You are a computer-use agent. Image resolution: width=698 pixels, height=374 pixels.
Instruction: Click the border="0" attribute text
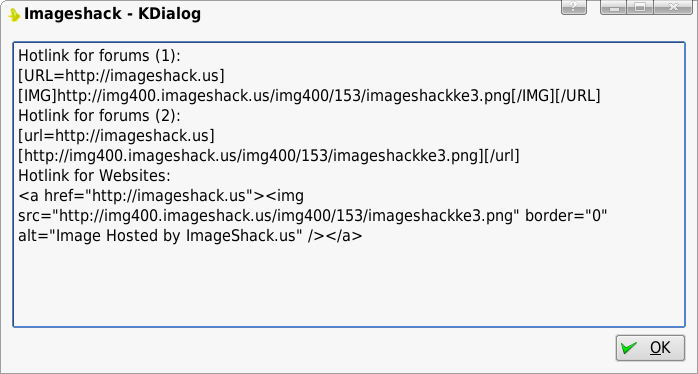coord(566,216)
